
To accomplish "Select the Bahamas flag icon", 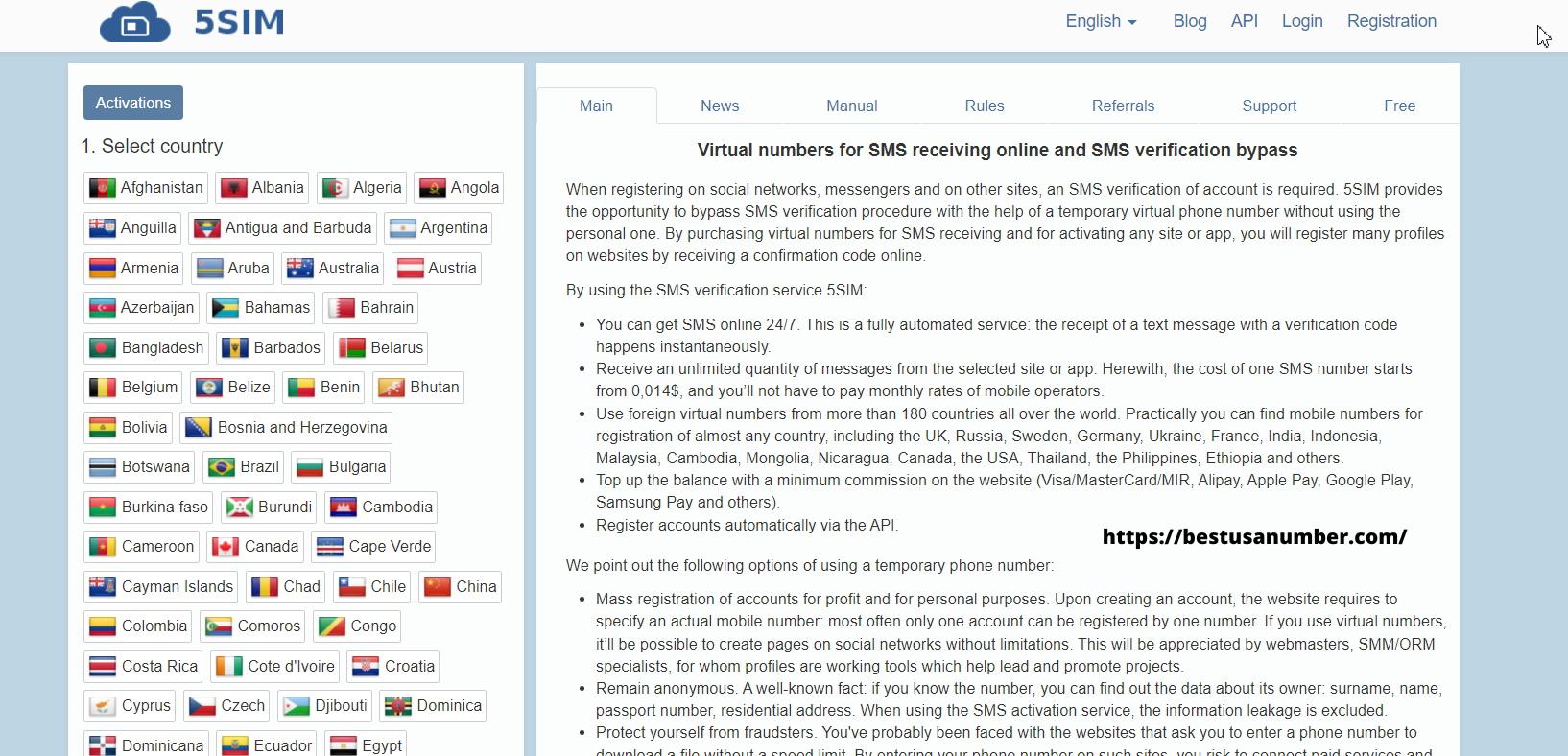I will (226, 308).
